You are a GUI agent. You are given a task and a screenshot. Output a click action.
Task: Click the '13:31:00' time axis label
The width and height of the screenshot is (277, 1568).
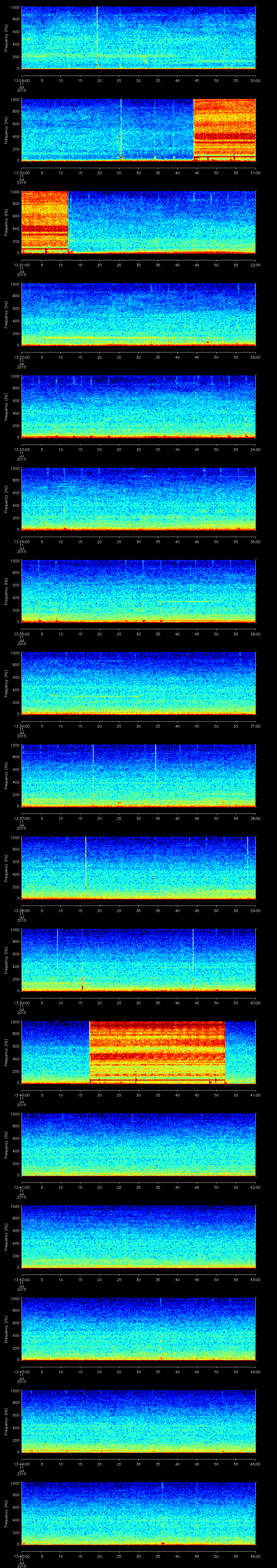point(21,265)
